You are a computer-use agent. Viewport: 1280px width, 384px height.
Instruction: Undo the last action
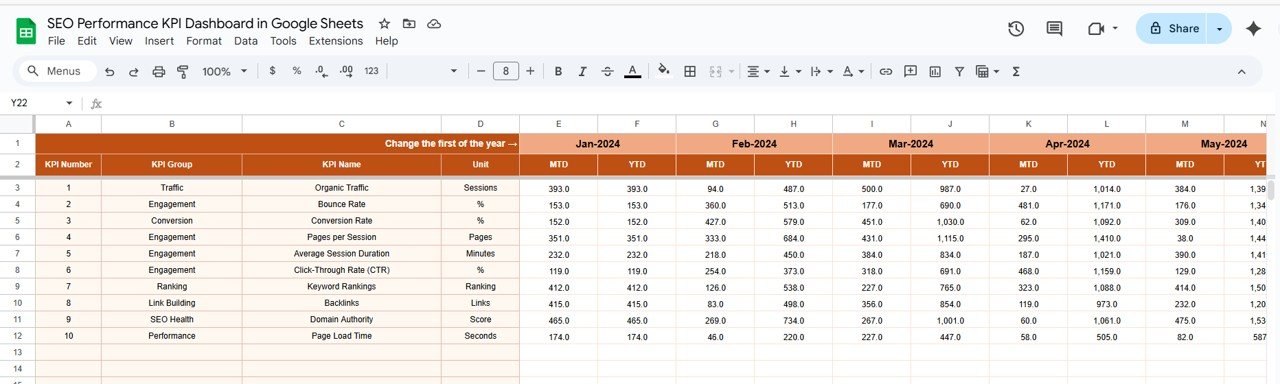click(109, 71)
